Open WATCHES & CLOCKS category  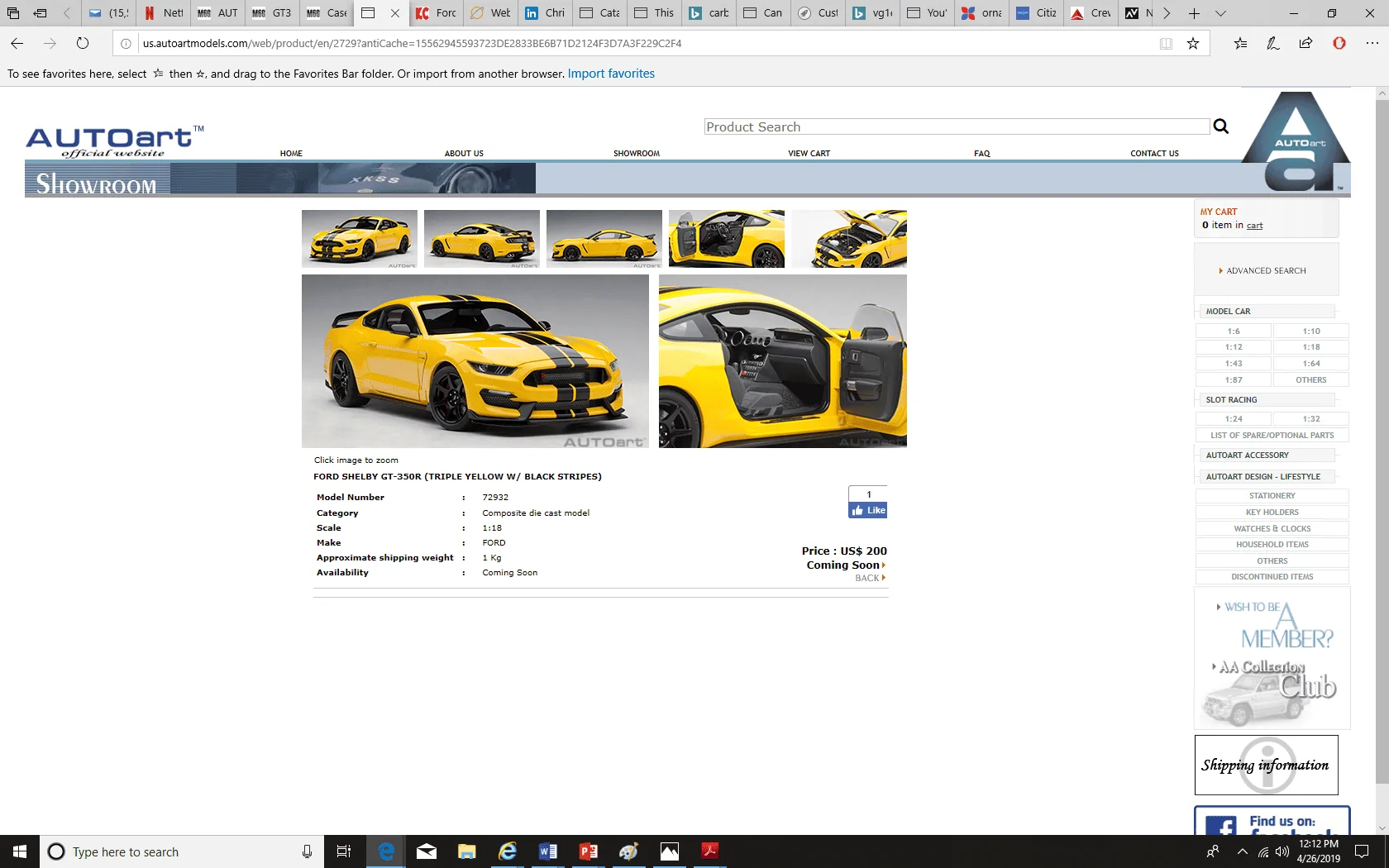click(x=1272, y=529)
